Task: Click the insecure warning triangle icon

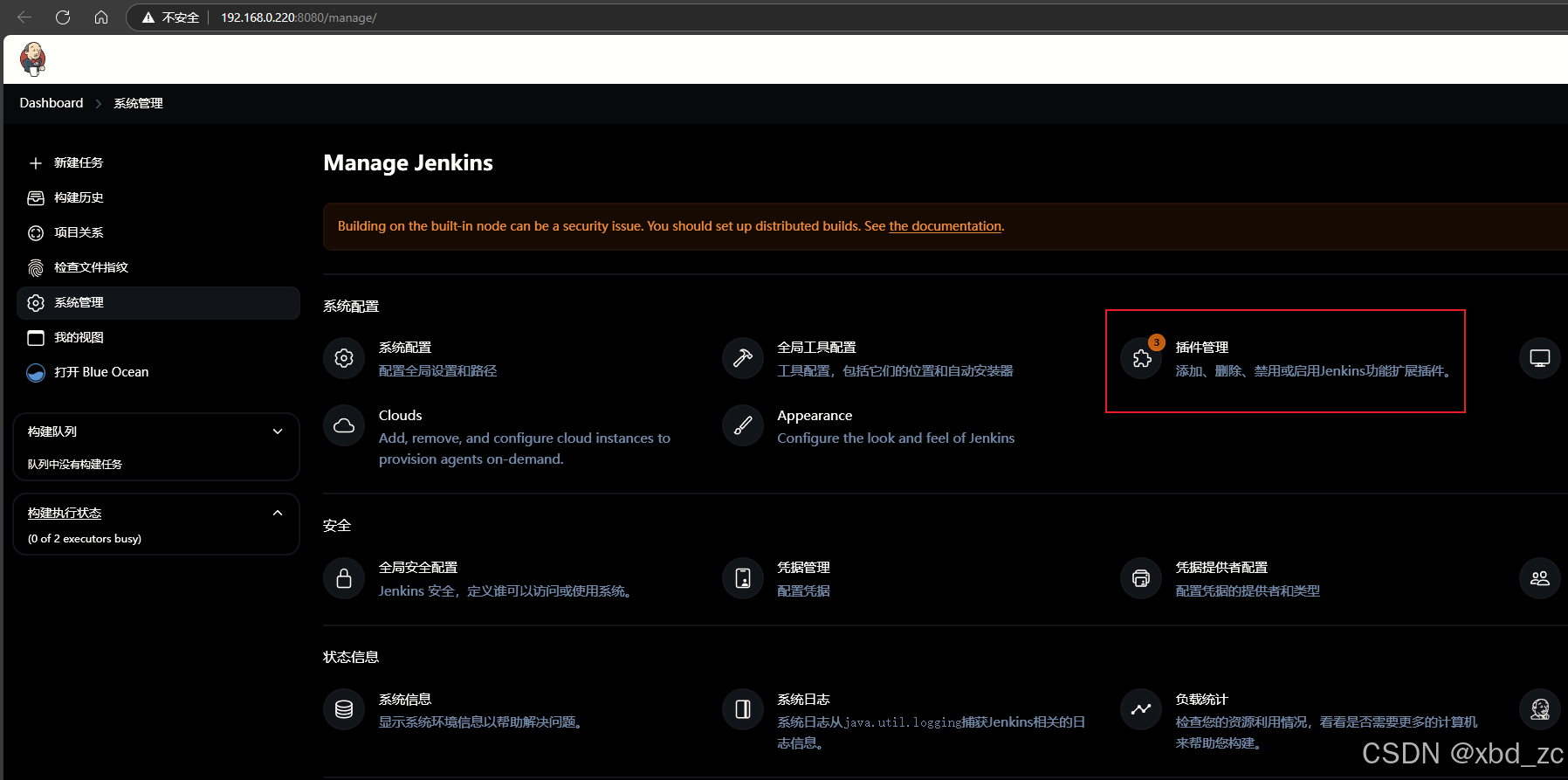Action: click(148, 17)
